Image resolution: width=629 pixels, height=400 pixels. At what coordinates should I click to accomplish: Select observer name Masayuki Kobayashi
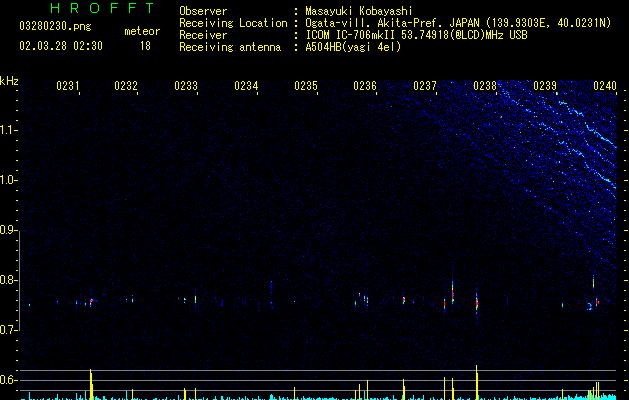tap(359, 11)
